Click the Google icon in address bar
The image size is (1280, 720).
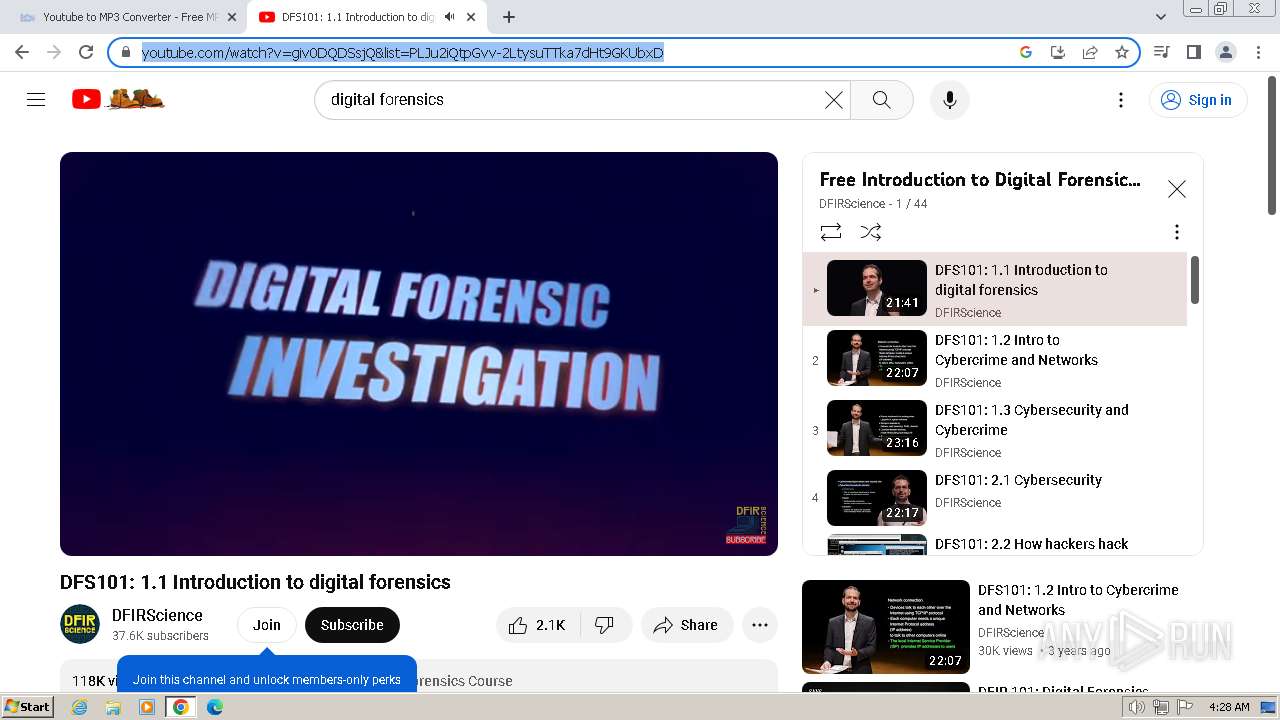1025,52
